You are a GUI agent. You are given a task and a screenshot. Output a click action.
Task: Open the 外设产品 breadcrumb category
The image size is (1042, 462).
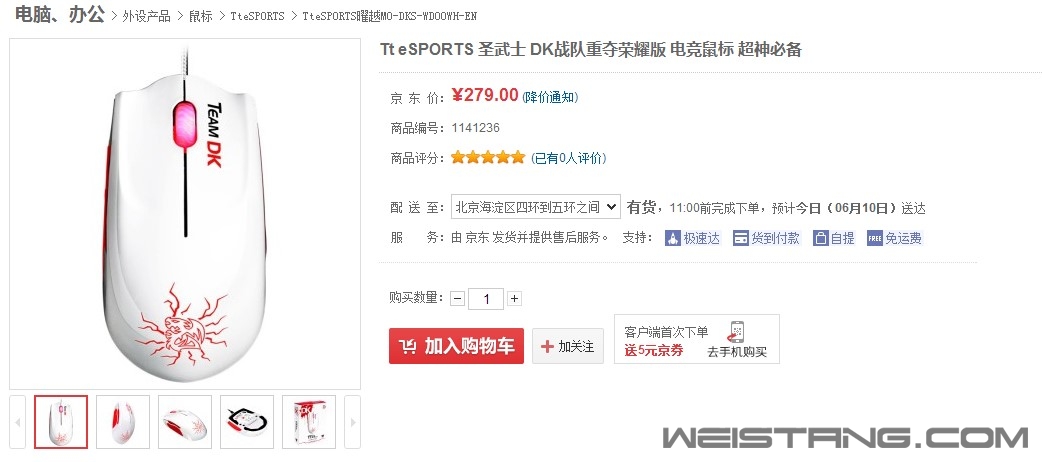coord(146,16)
